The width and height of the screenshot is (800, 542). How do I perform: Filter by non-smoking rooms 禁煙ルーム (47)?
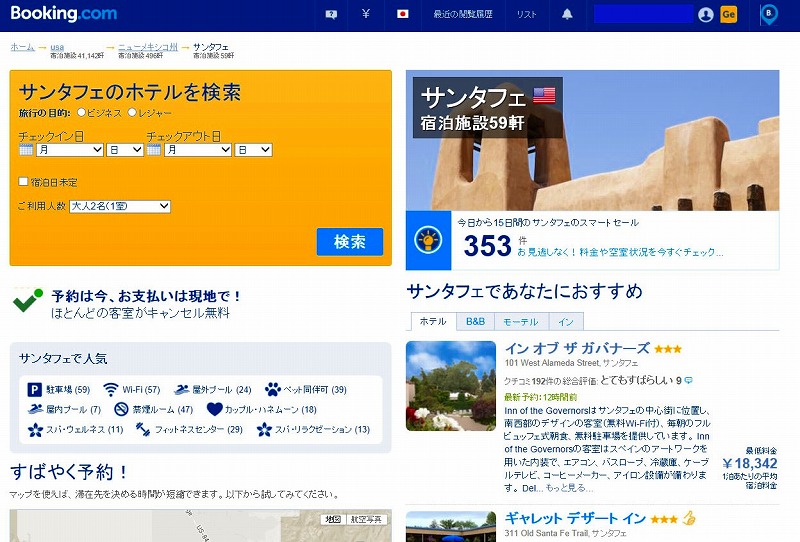tap(154, 409)
